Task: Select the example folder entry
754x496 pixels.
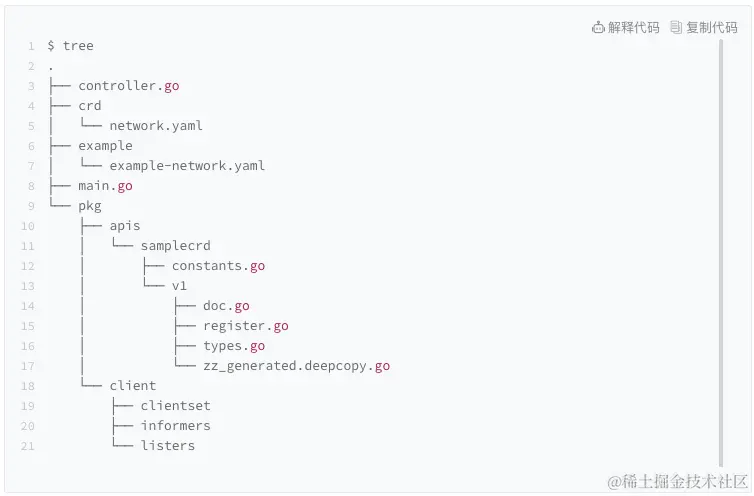Action: click(x=105, y=146)
